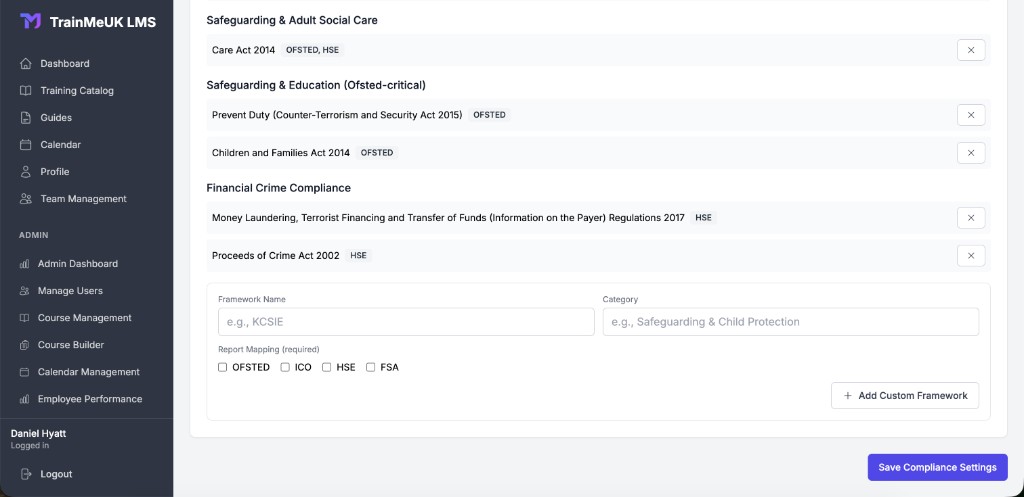Tick the FSA report mapping checkbox
1024x497 pixels.
pyautogui.click(x=370, y=367)
